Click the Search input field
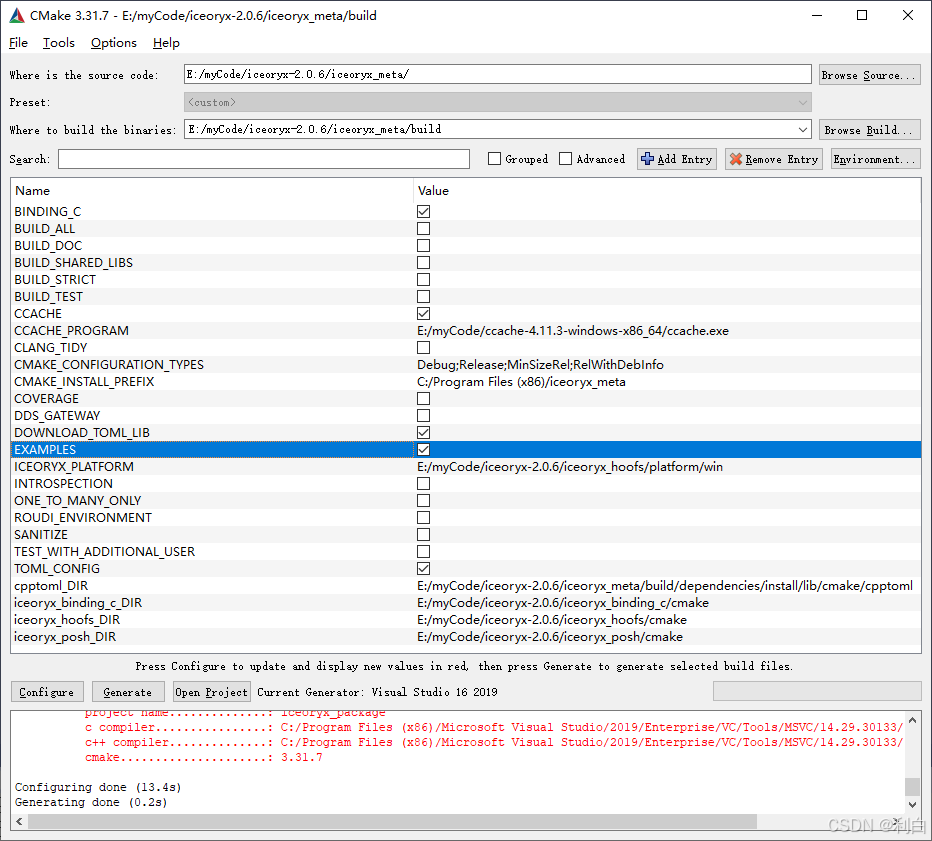932x841 pixels. coord(264,159)
